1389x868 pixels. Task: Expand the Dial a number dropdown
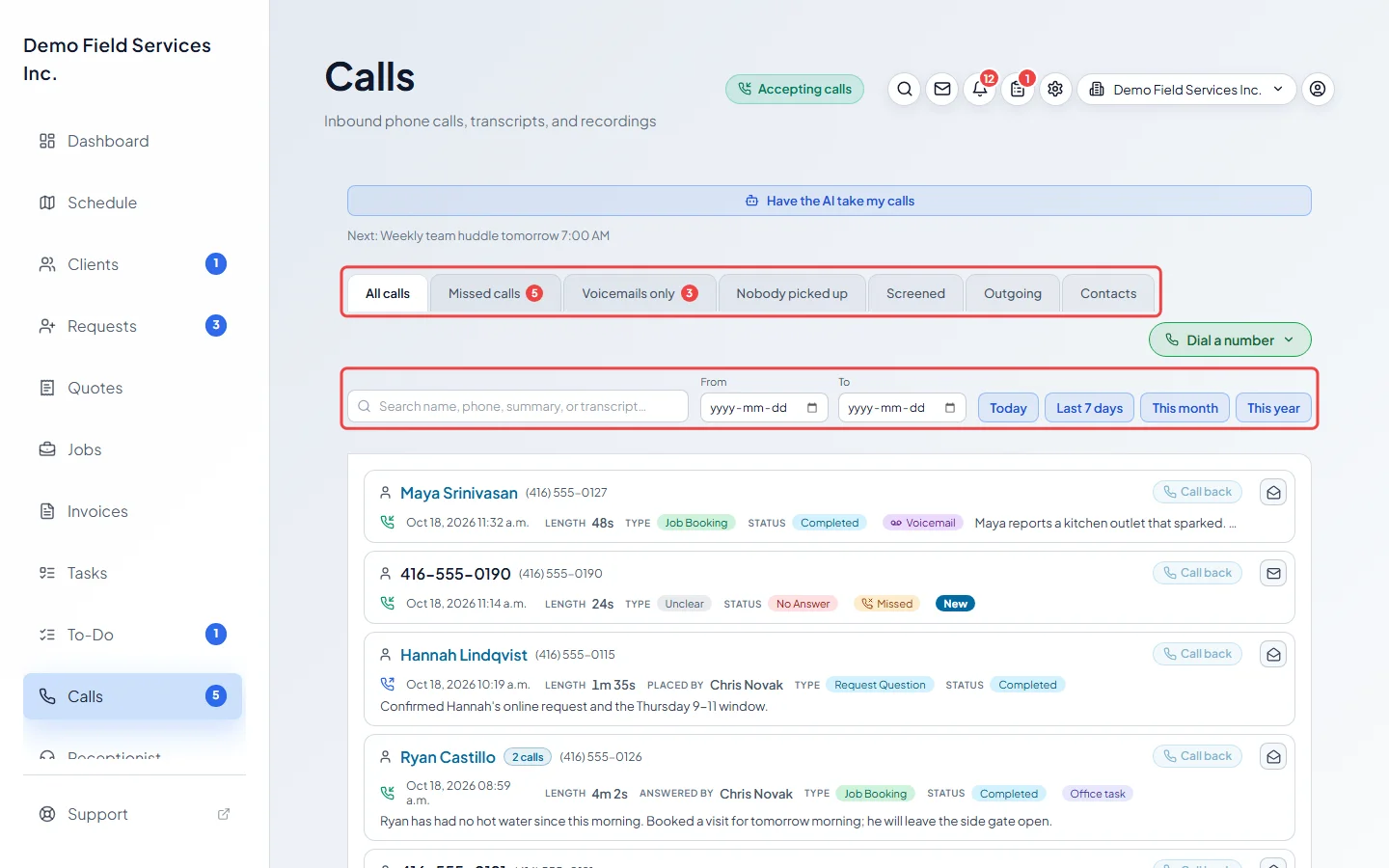(1230, 339)
